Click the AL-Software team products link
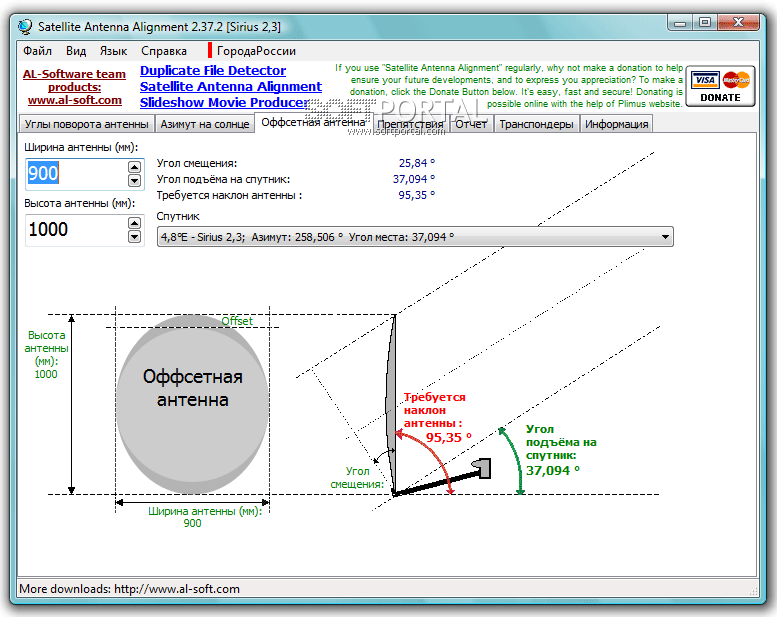This screenshot has width=777, height=617. click(74, 80)
